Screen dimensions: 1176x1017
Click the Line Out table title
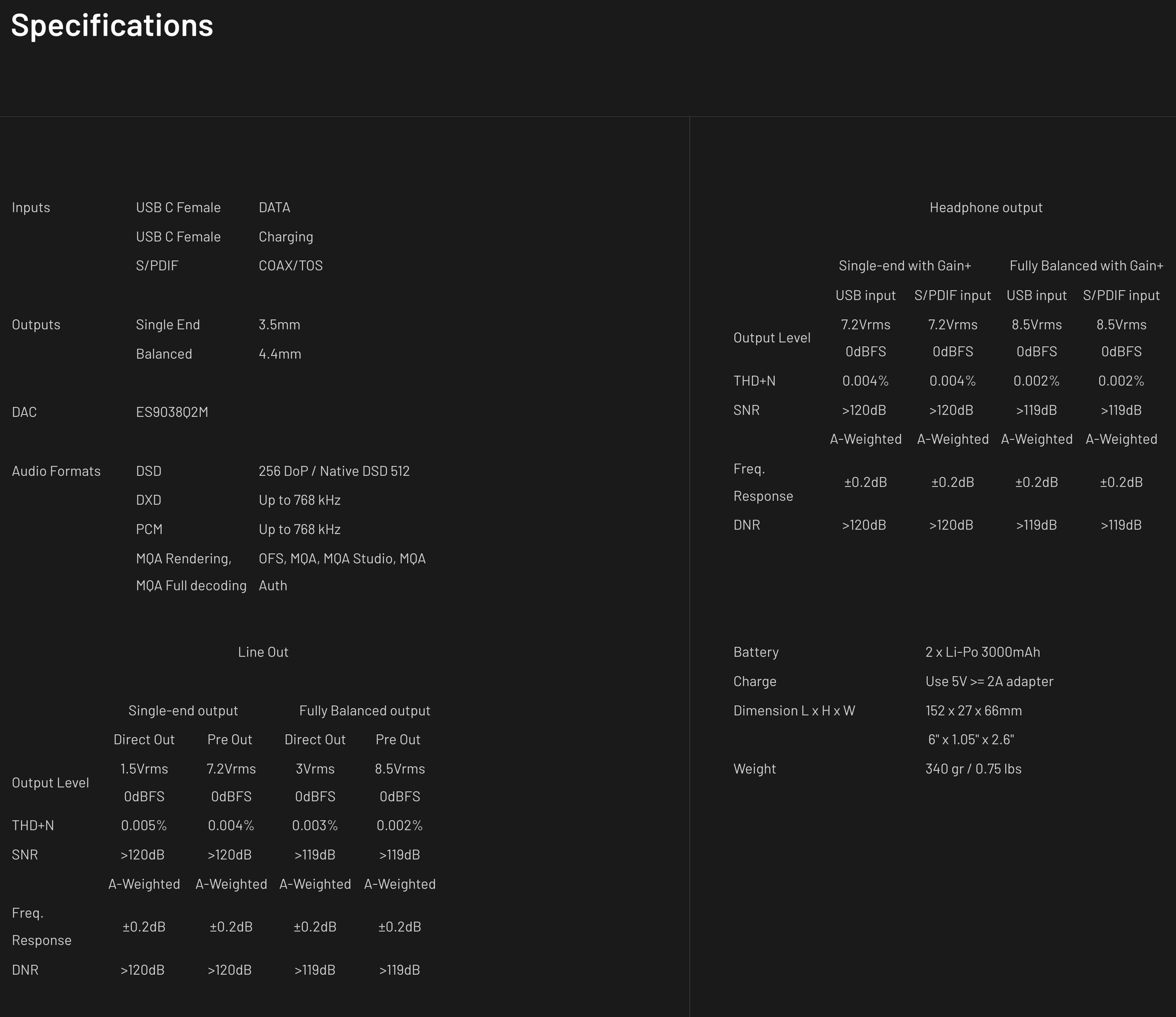(x=263, y=652)
